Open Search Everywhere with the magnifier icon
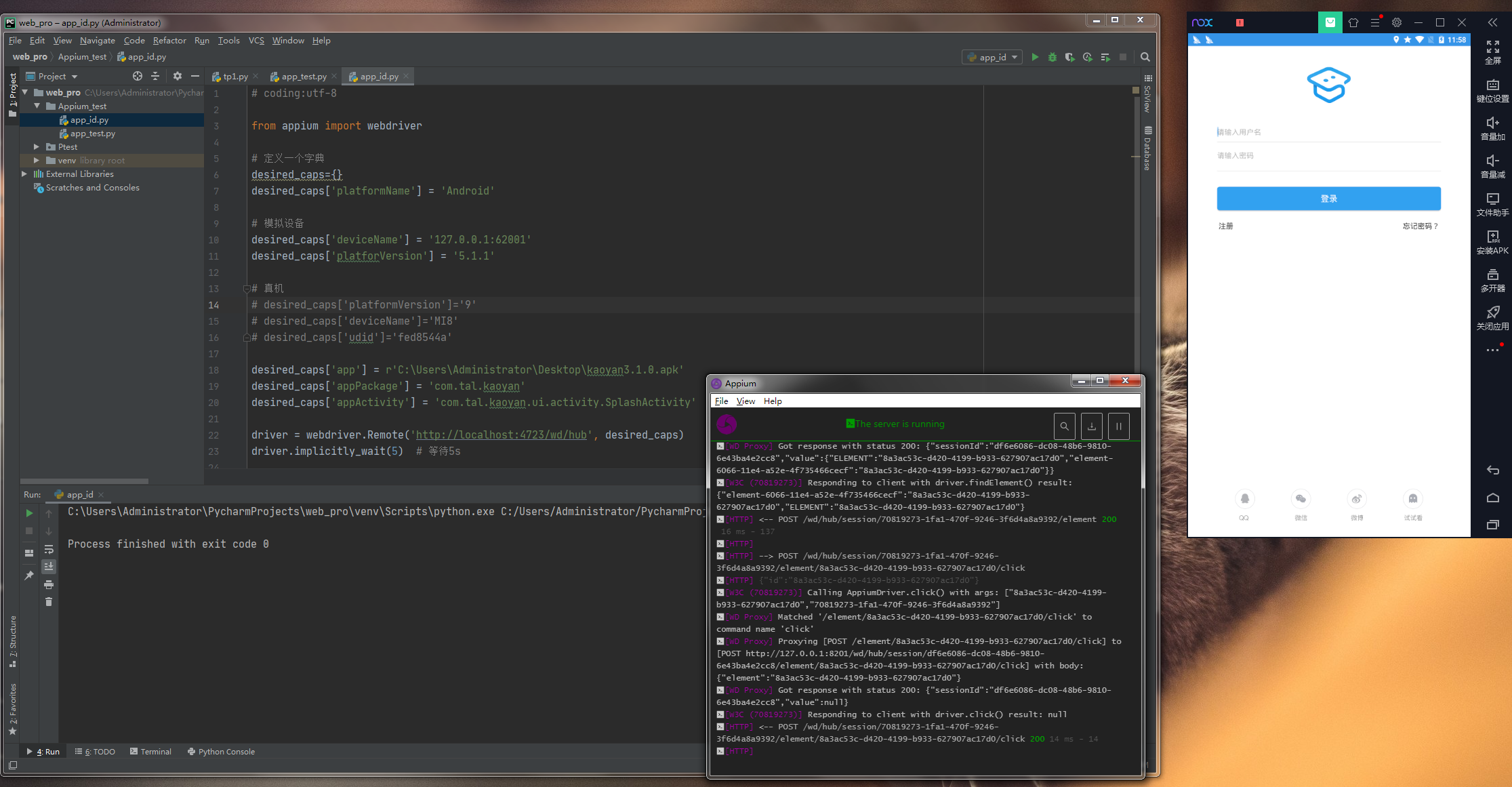 click(x=1145, y=57)
